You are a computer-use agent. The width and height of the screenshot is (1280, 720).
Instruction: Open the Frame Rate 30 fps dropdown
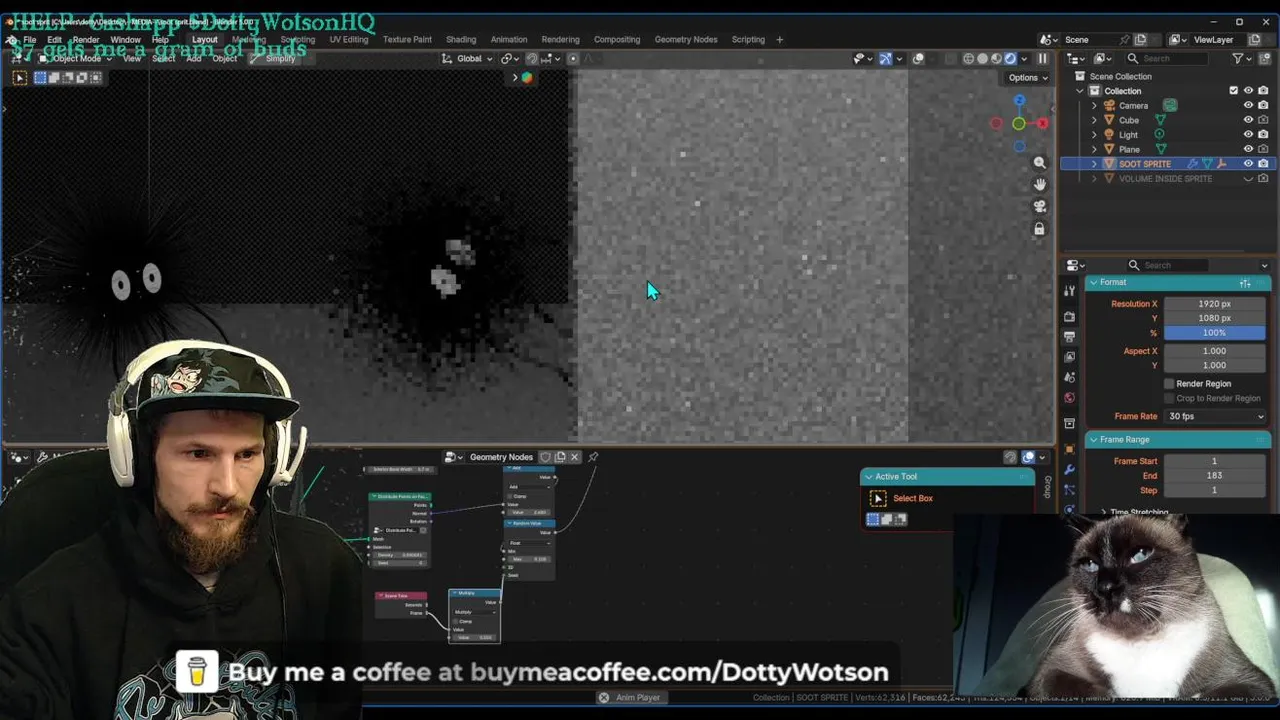tap(1216, 416)
